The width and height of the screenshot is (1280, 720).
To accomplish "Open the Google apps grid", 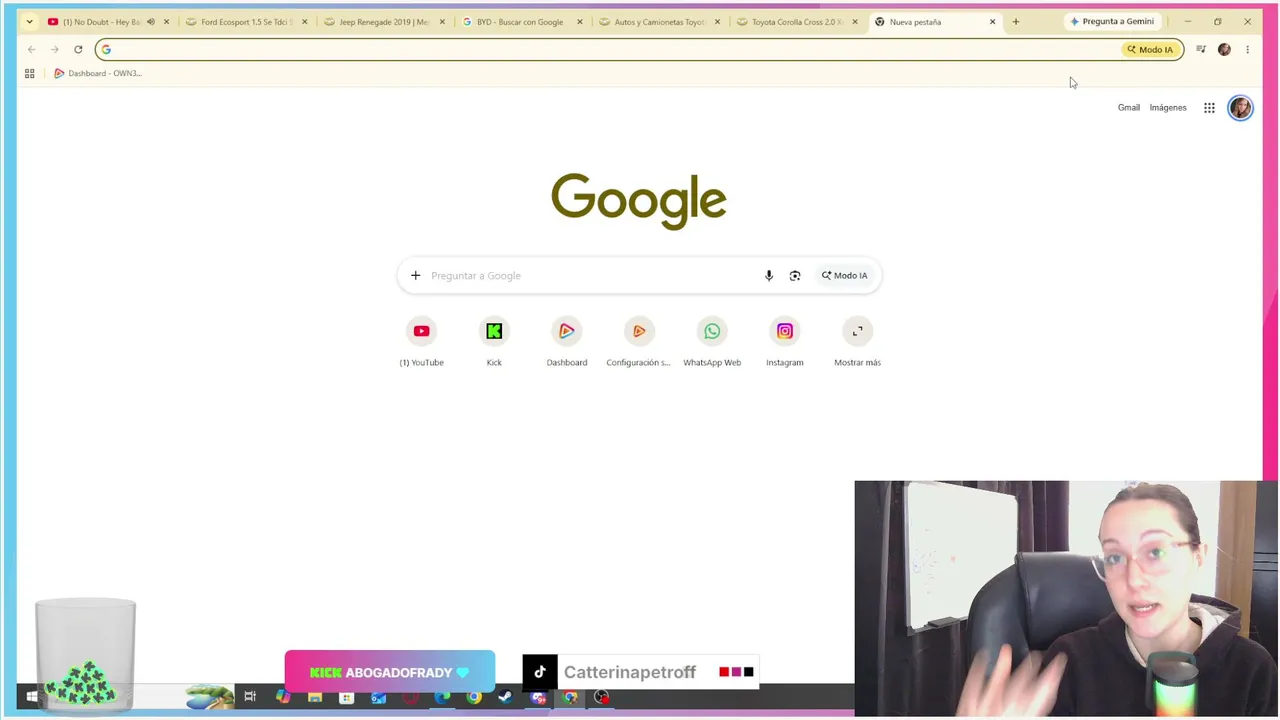I will [x=1209, y=108].
